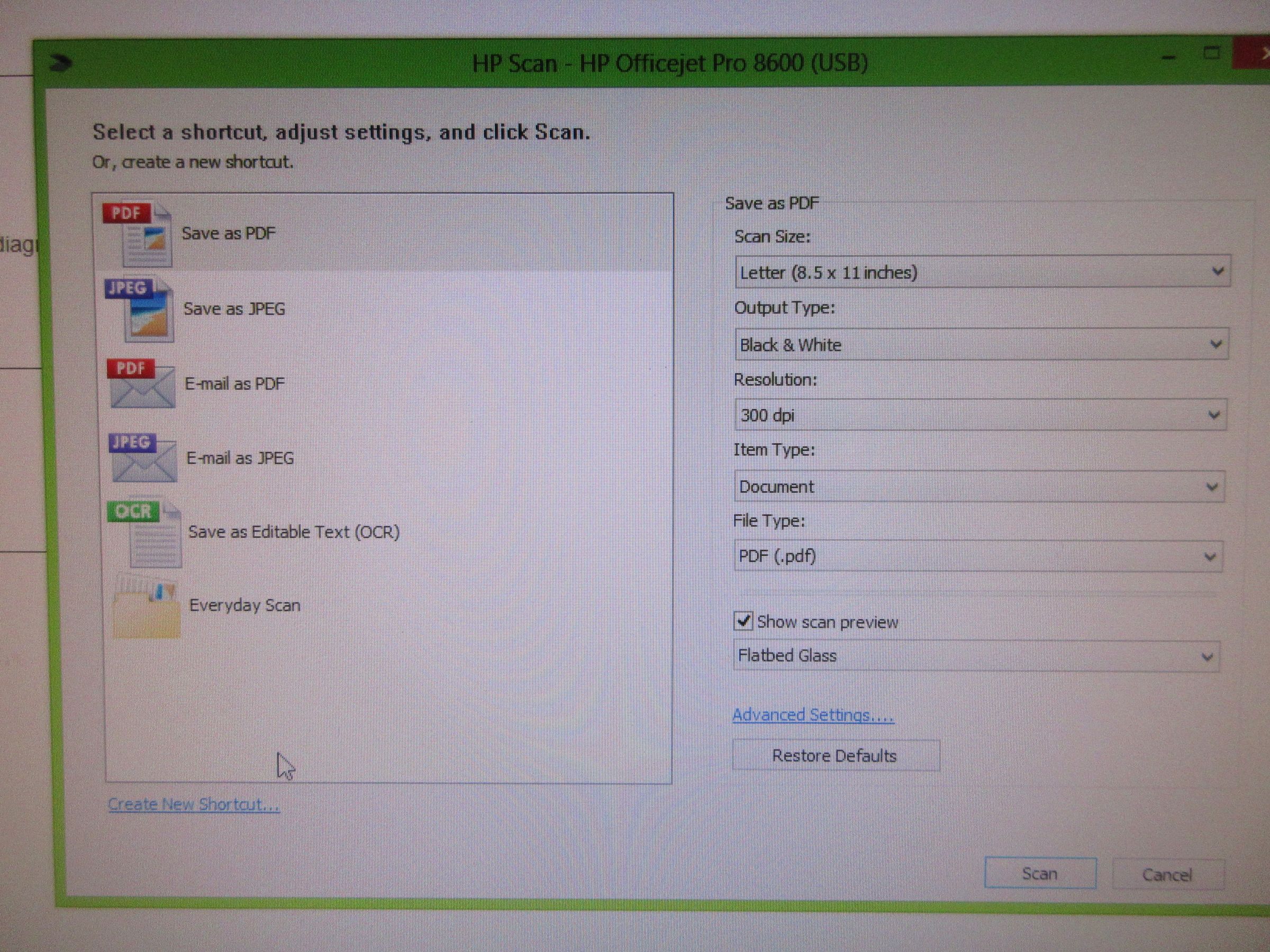The width and height of the screenshot is (1270, 952).
Task: Open the Flatbed Glass source dropdown
Action: click(x=975, y=656)
